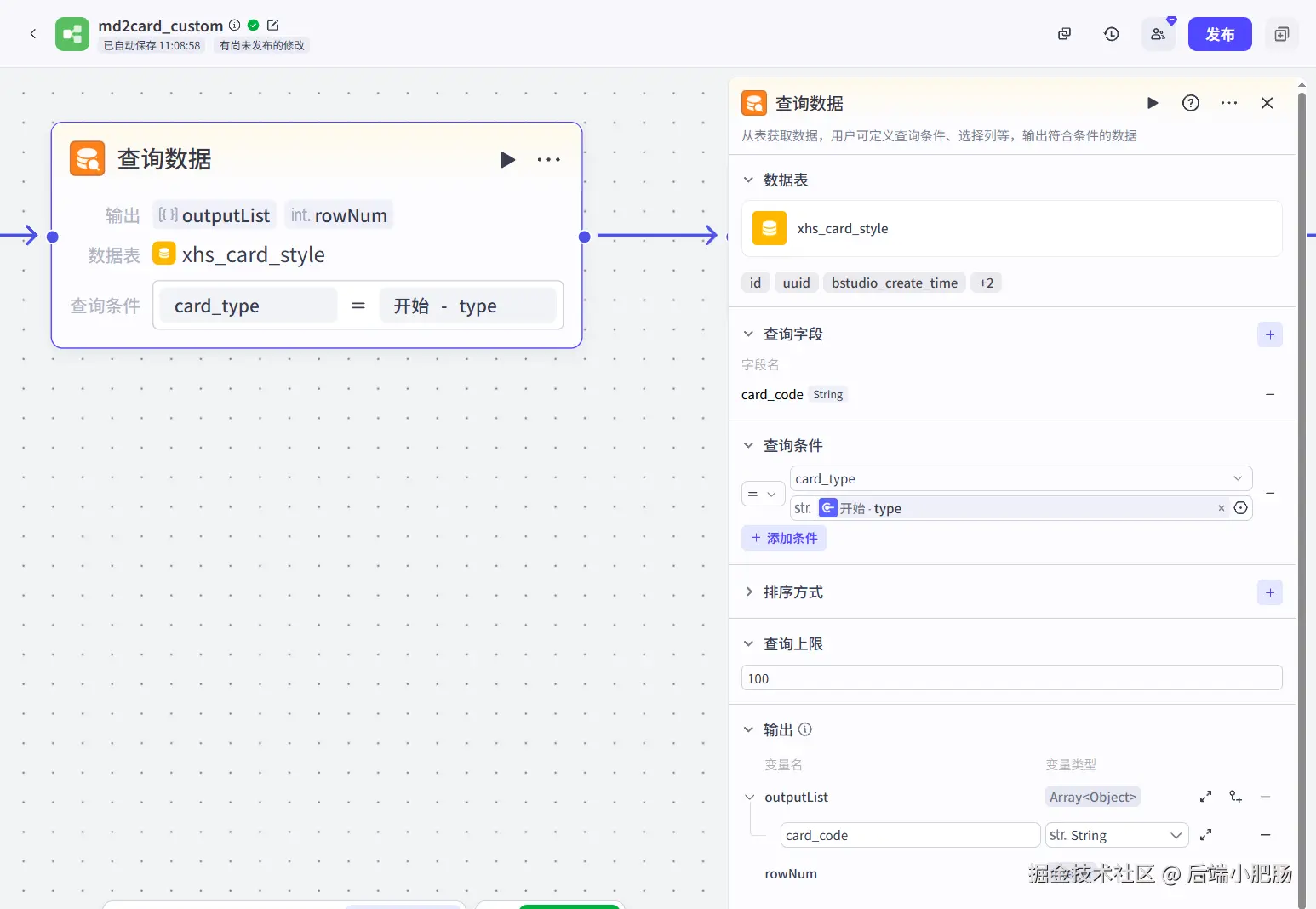Click rowNum output tag on node
This screenshot has width=1316, height=909.
[x=339, y=215]
